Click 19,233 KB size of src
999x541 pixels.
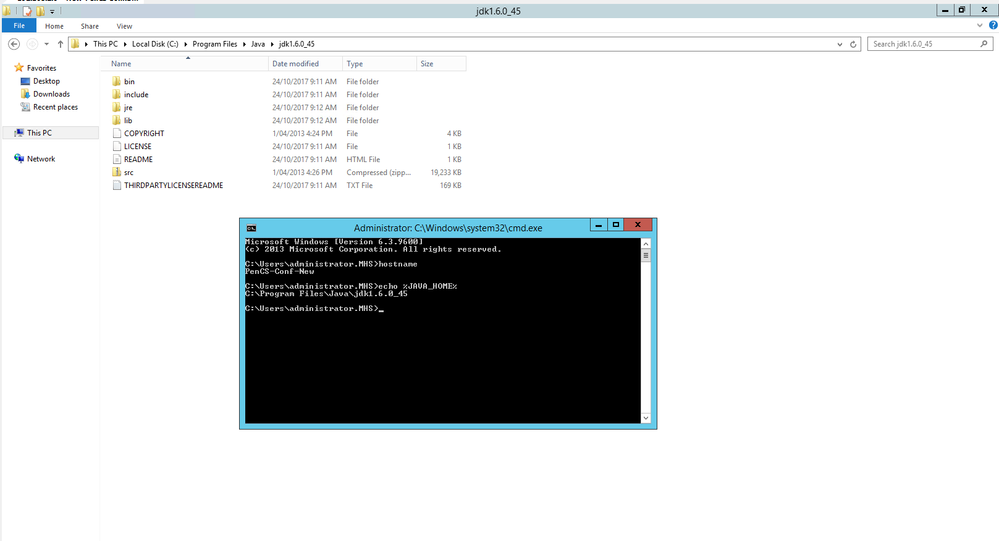(445, 172)
